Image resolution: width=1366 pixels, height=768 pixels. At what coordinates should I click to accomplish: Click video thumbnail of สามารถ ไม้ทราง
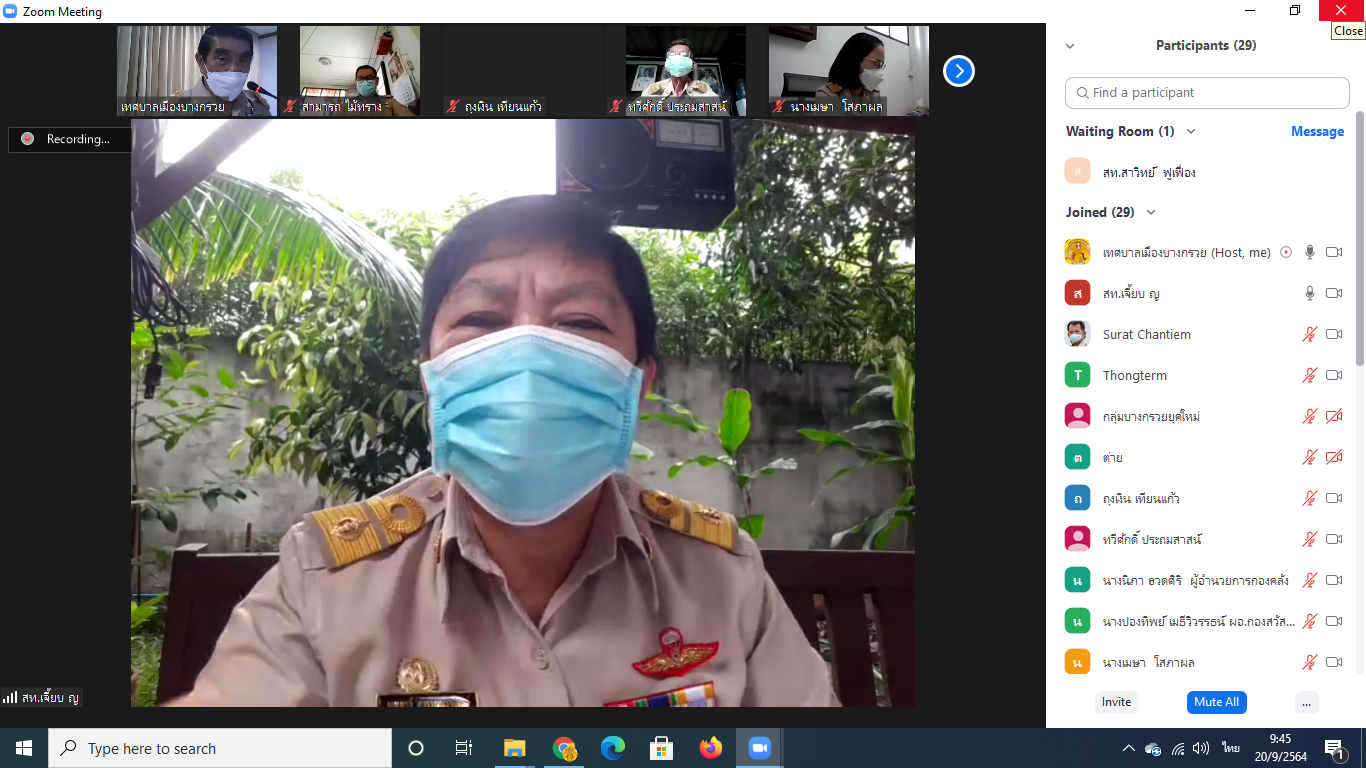click(360, 71)
